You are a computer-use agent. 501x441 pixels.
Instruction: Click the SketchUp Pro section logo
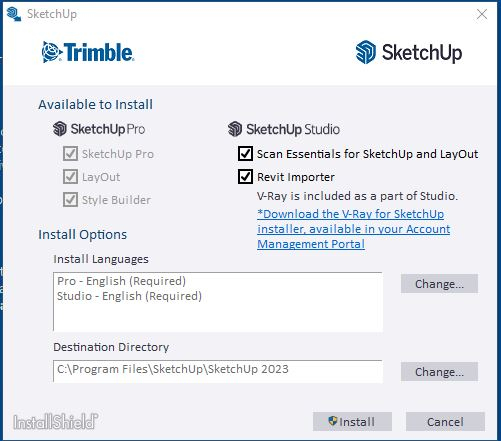click(x=60, y=129)
